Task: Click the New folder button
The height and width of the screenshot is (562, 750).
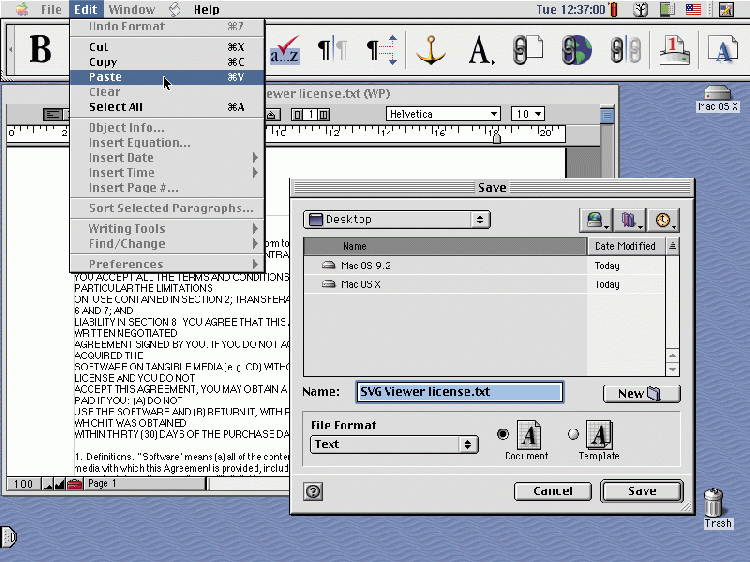Action: (x=641, y=394)
